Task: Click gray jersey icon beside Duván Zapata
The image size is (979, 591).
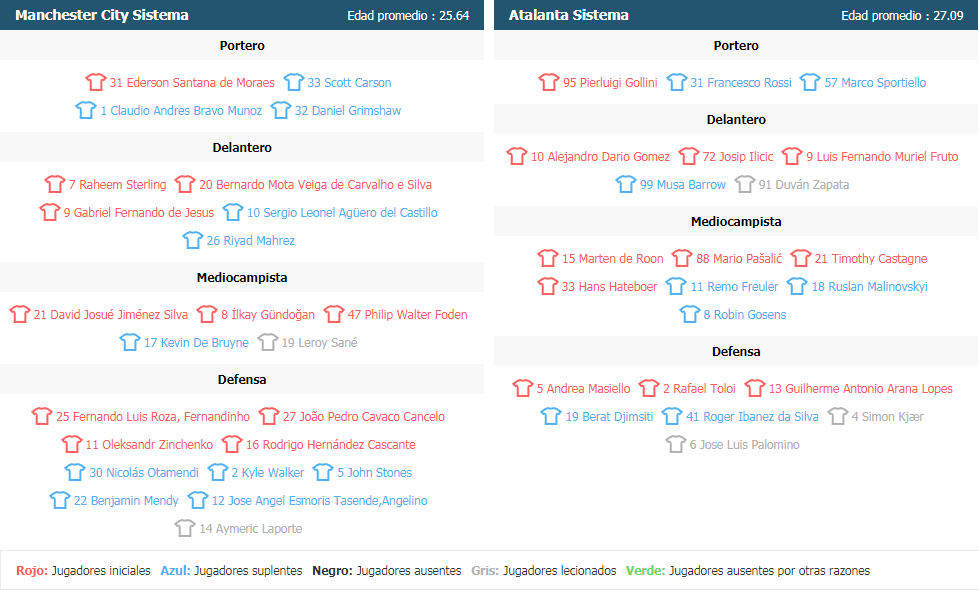Action: [745, 184]
